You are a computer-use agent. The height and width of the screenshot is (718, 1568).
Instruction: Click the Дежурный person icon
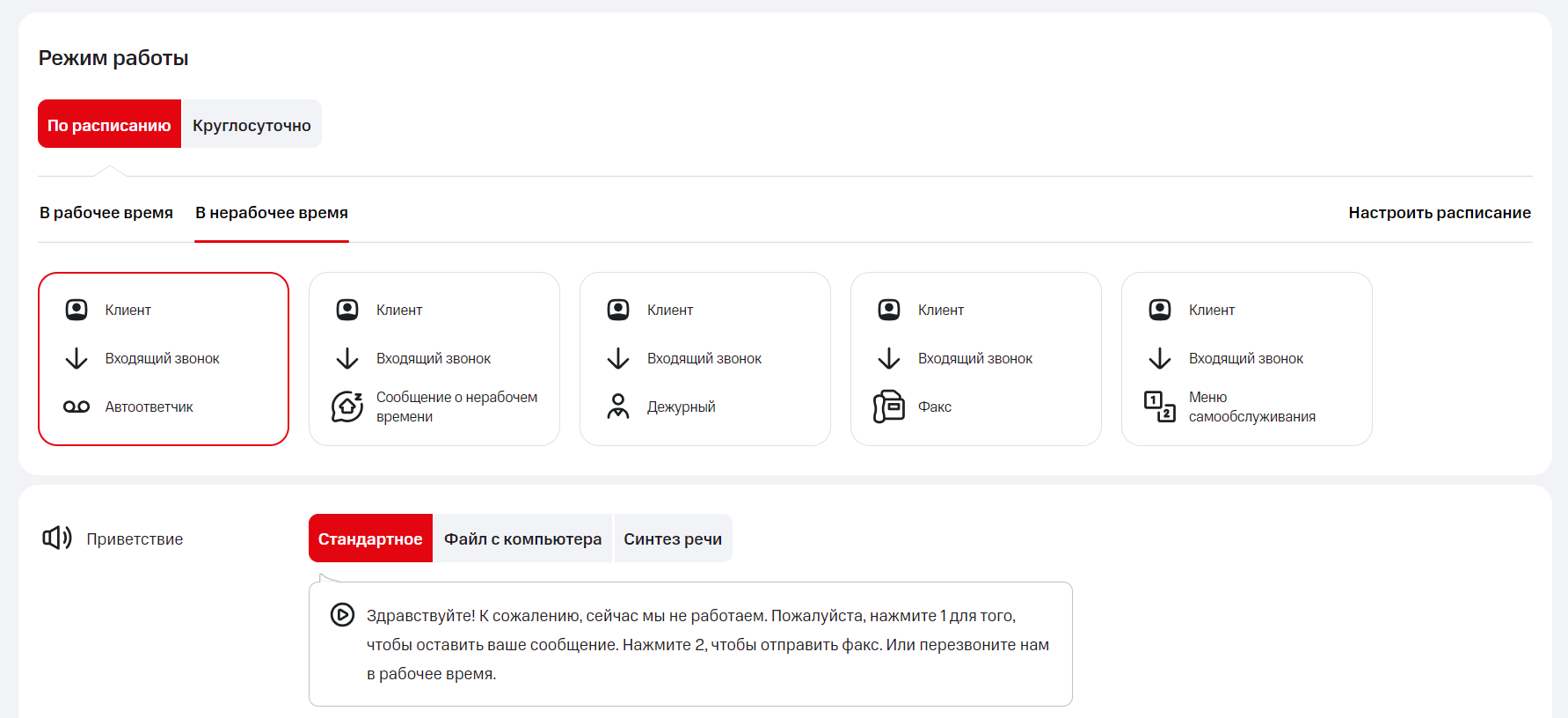618,407
